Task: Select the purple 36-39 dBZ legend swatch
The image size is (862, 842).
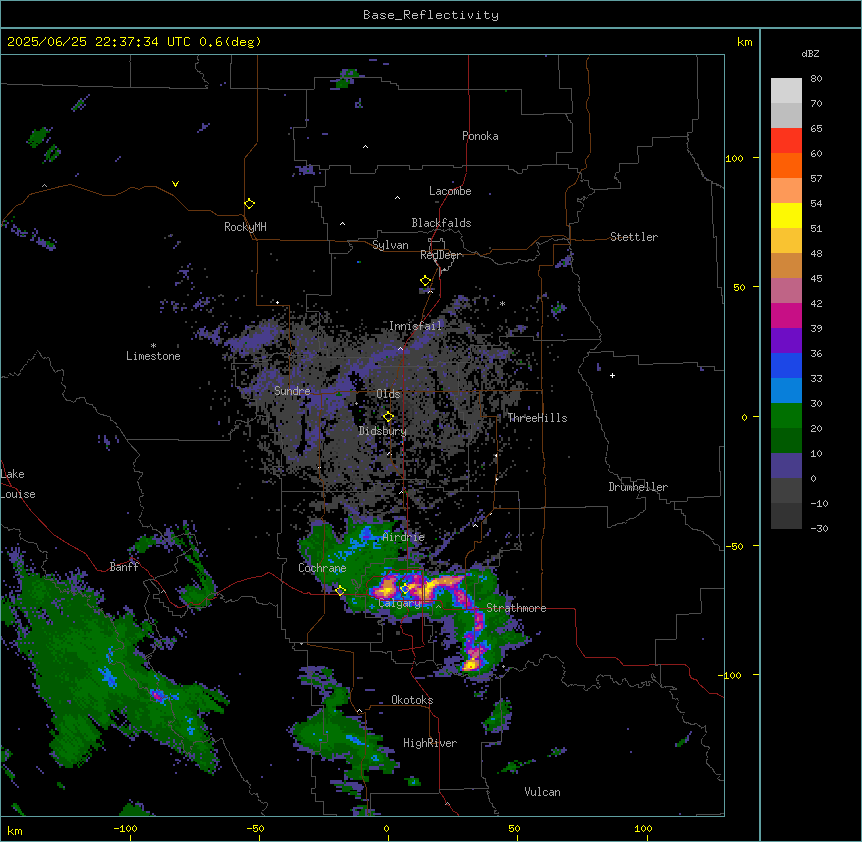Action: pos(786,340)
